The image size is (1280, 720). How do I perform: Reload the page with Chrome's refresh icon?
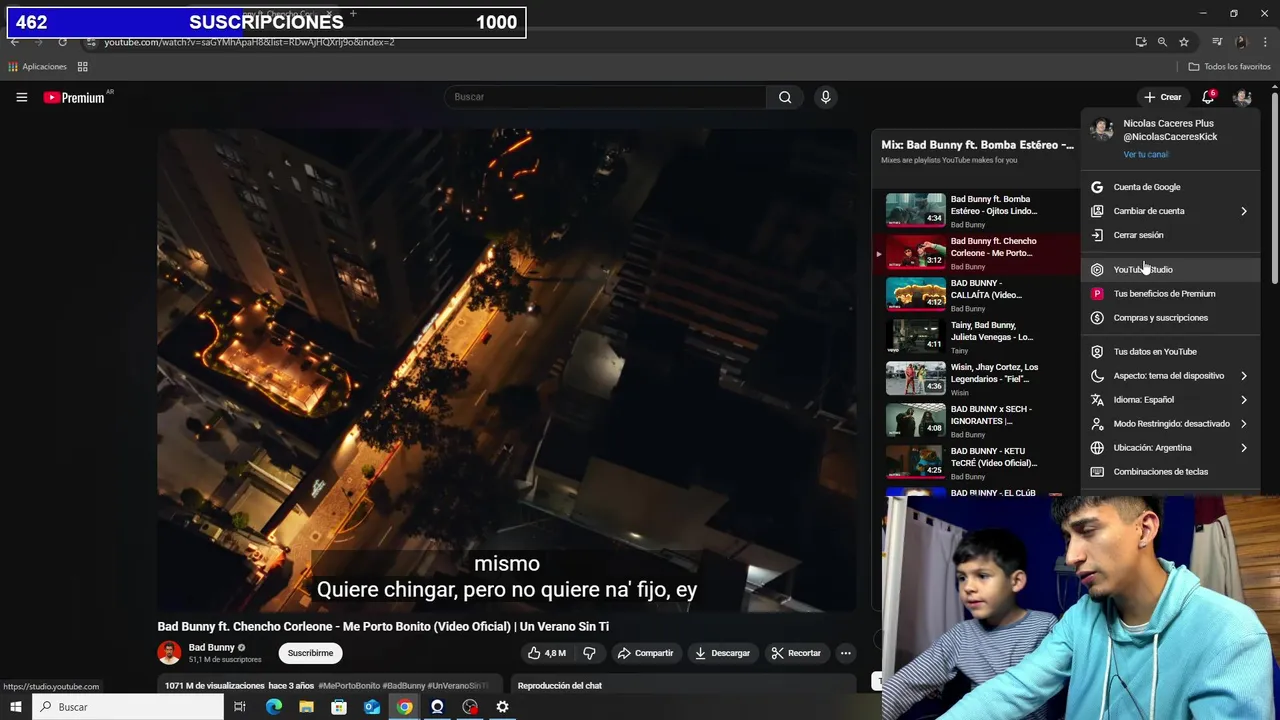tap(62, 42)
